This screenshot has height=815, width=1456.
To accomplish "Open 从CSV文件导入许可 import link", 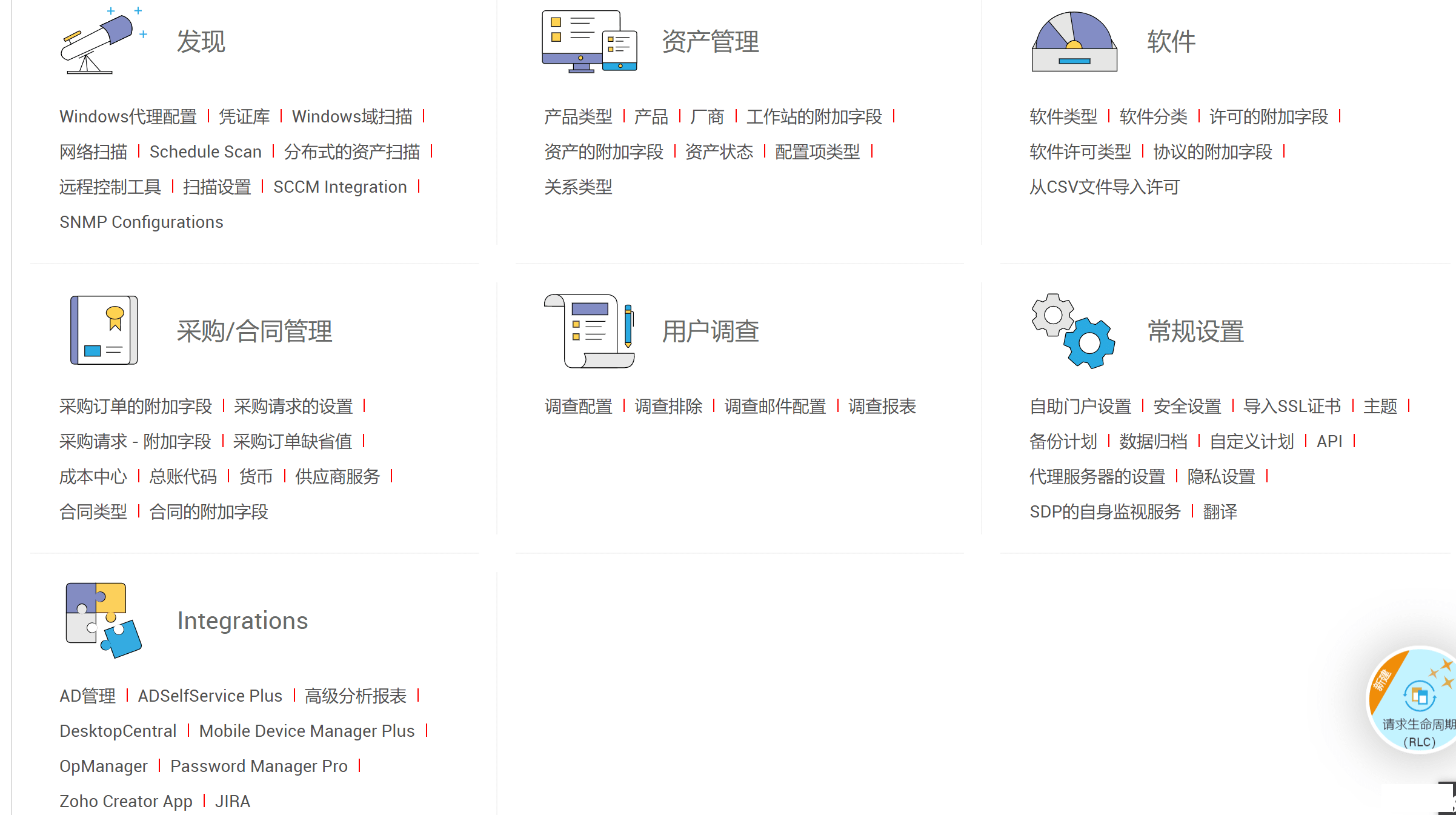I will point(1099,188).
